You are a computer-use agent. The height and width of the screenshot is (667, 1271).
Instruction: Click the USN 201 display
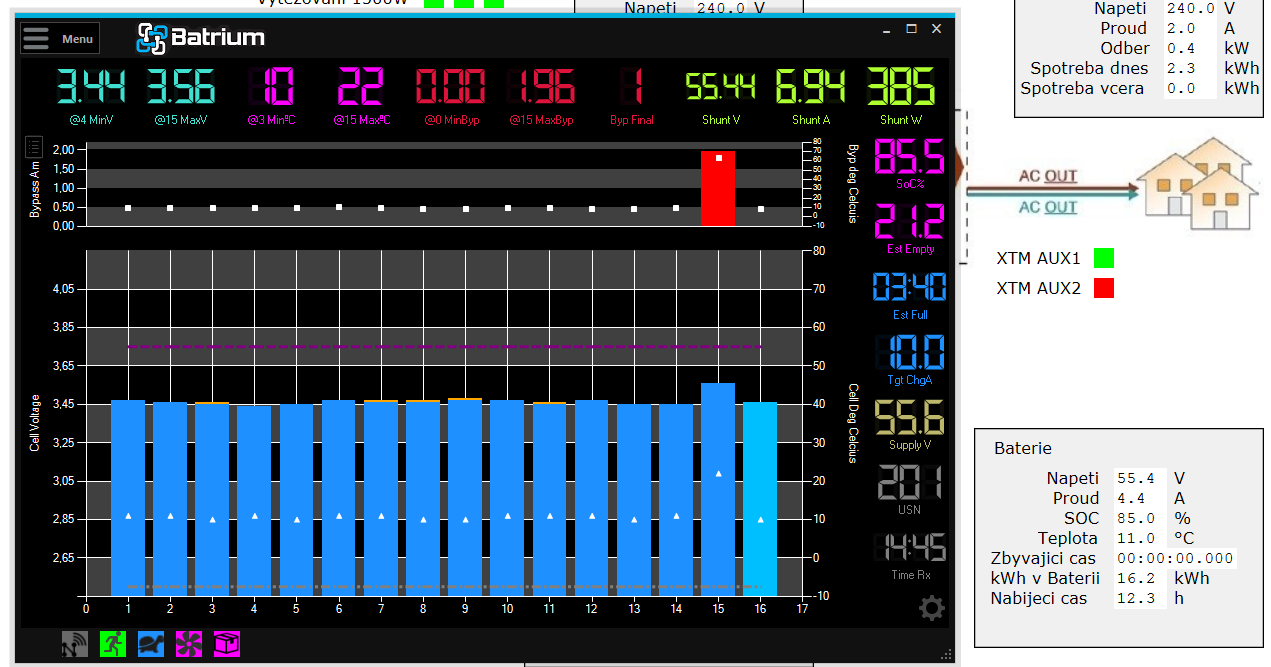pos(910,482)
